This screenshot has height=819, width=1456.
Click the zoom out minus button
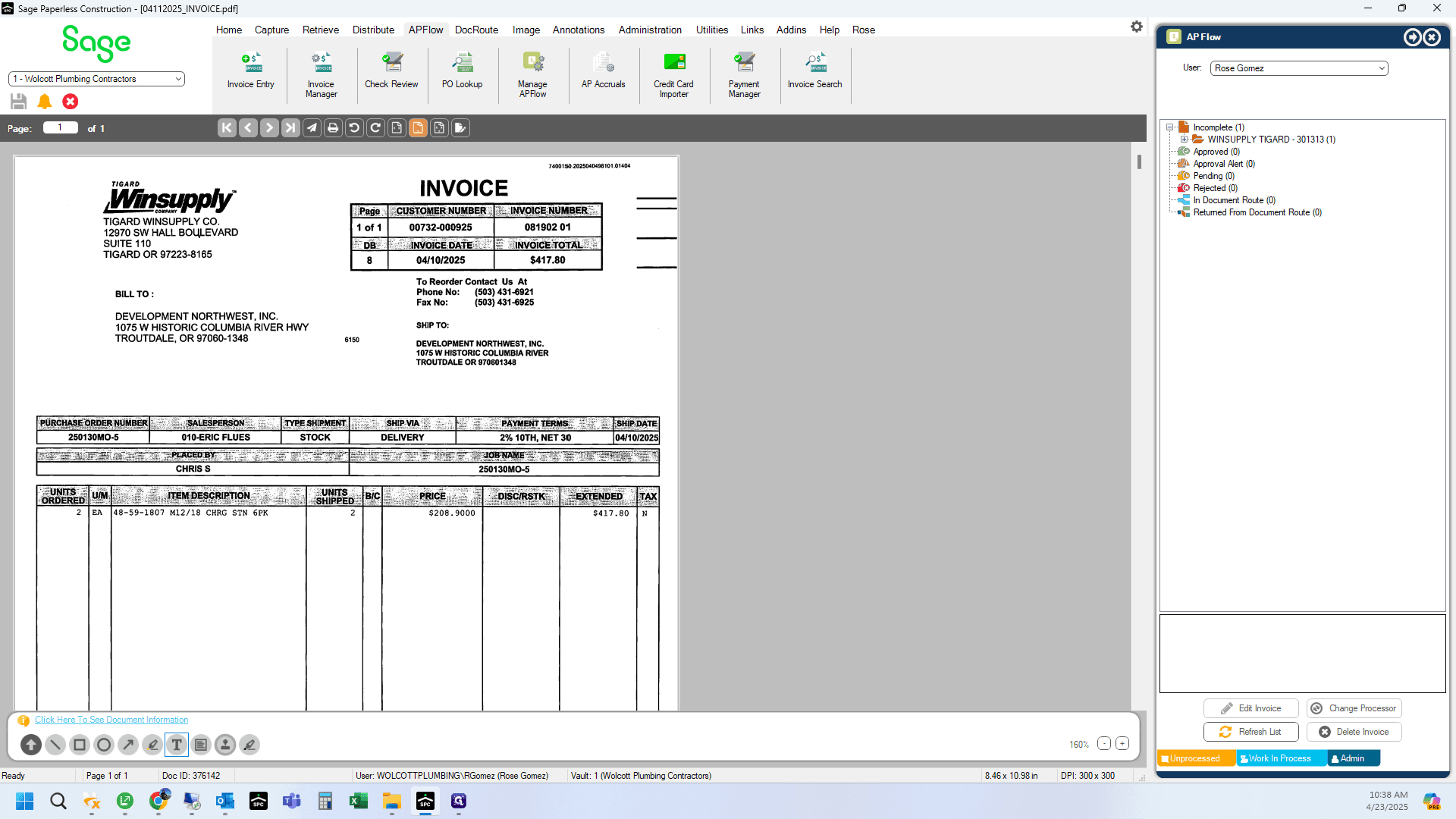(x=1104, y=744)
